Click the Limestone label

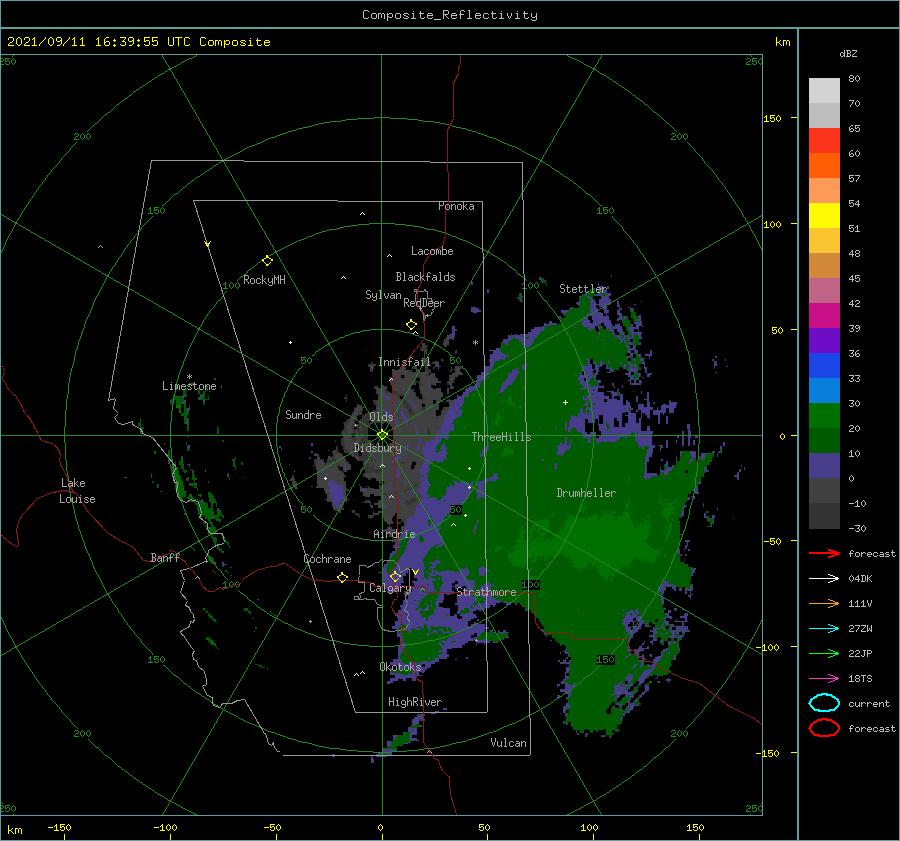(189, 386)
